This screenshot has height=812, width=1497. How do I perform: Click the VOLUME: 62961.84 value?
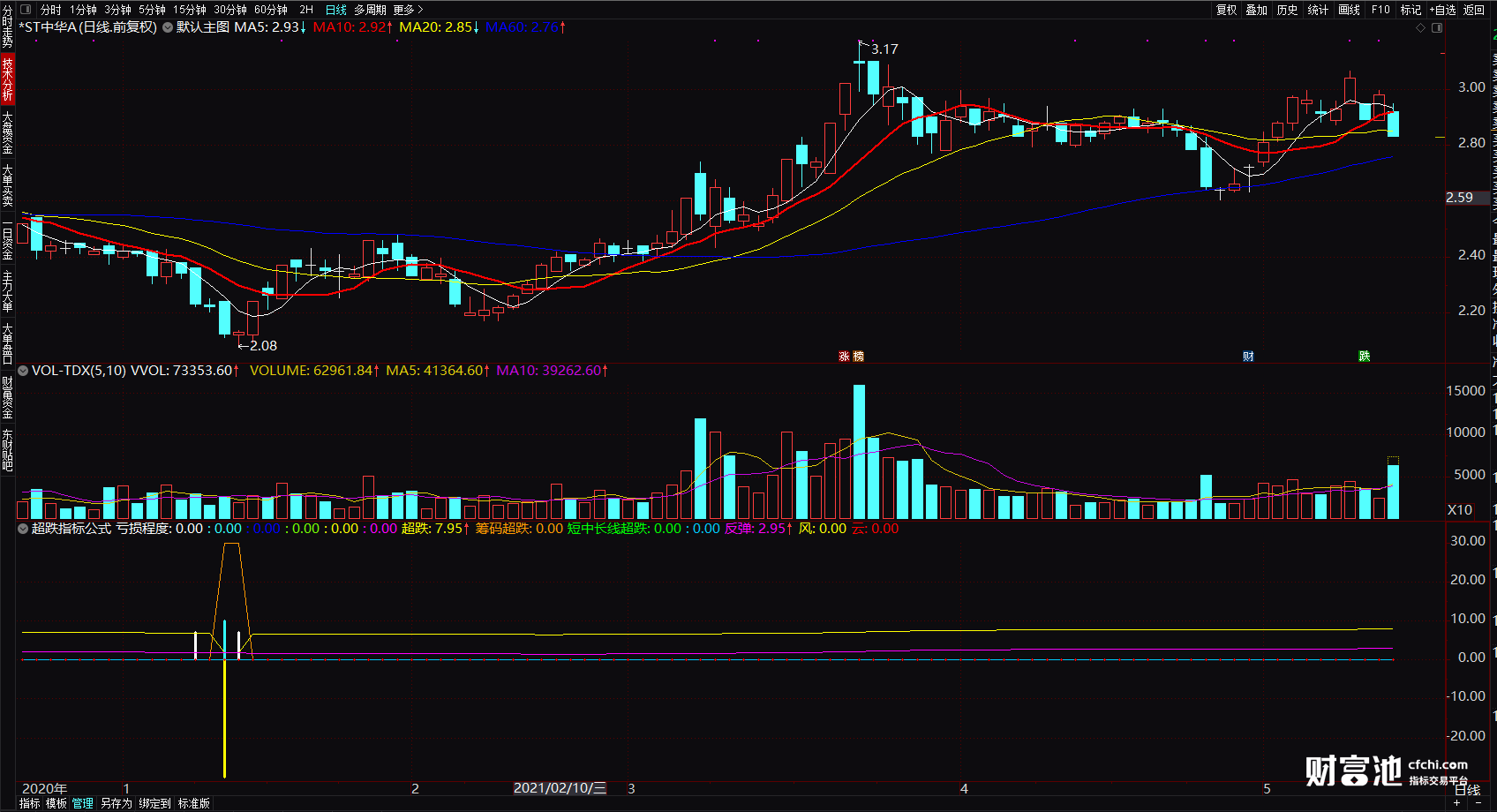(314, 371)
